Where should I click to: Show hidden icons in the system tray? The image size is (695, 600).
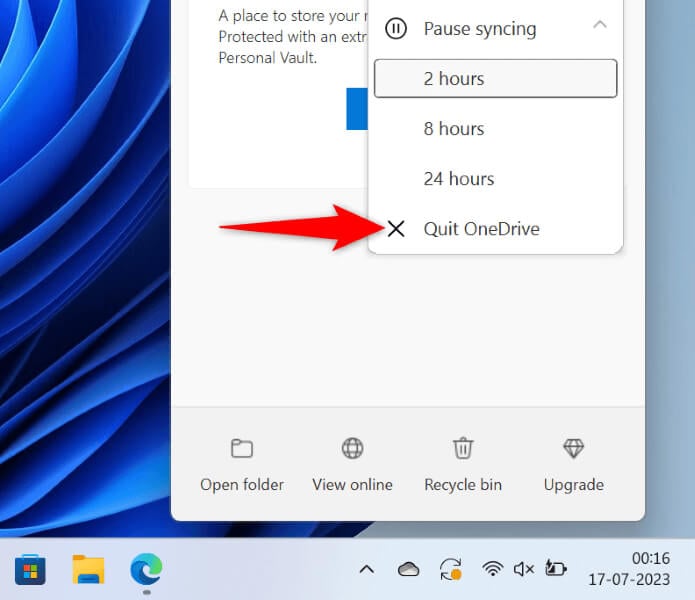click(367, 569)
